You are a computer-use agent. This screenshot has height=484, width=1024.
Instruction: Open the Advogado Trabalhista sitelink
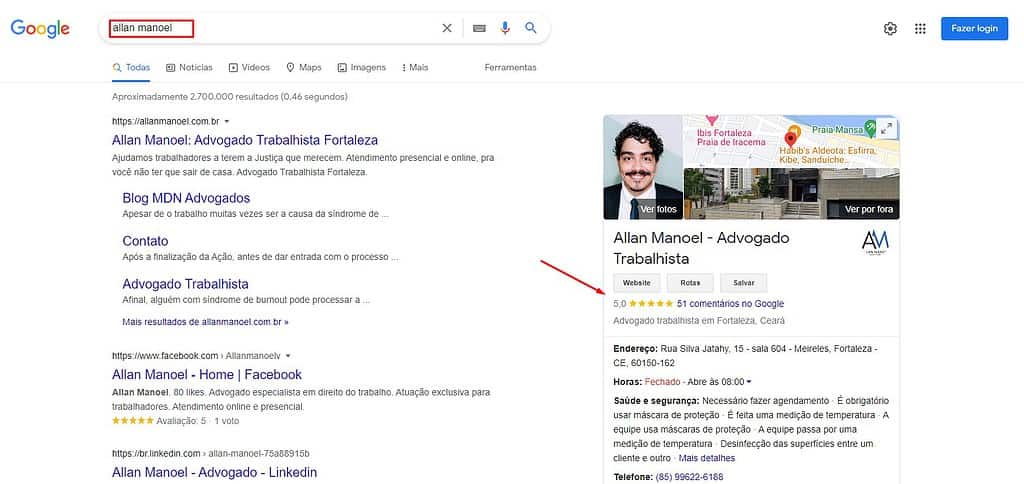pos(185,284)
